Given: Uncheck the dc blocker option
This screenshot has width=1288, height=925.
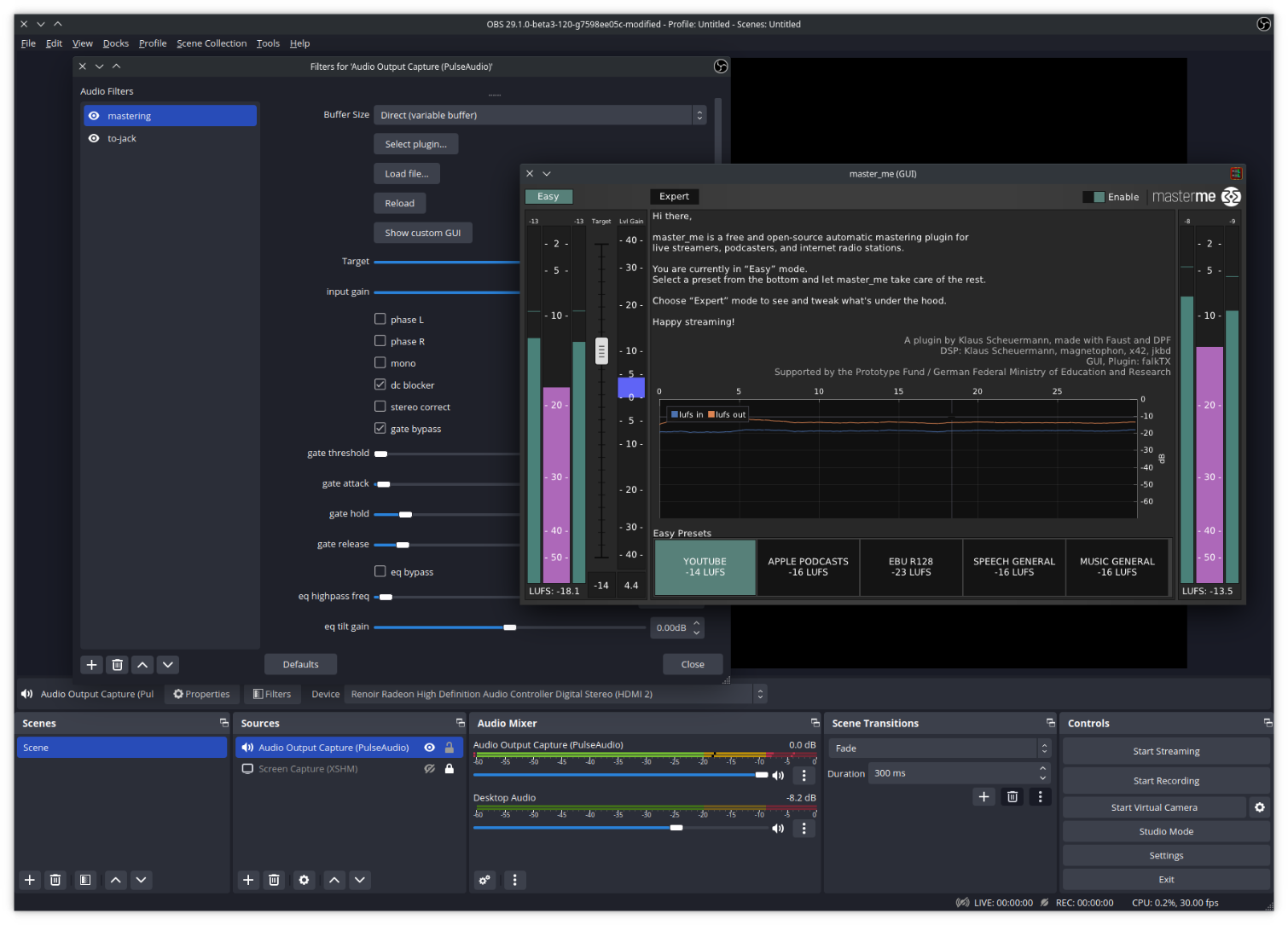Looking at the screenshot, I should pos(380,384).
